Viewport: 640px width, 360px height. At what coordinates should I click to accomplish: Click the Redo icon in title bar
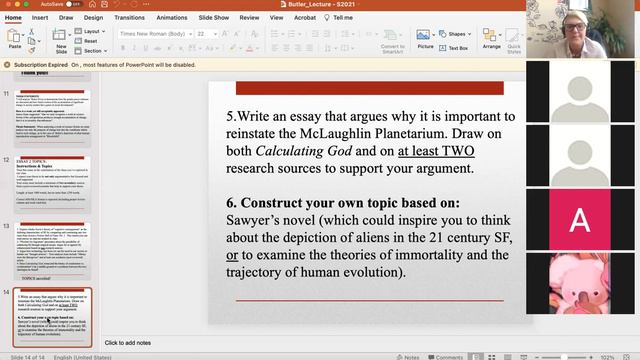coord(133,4)
